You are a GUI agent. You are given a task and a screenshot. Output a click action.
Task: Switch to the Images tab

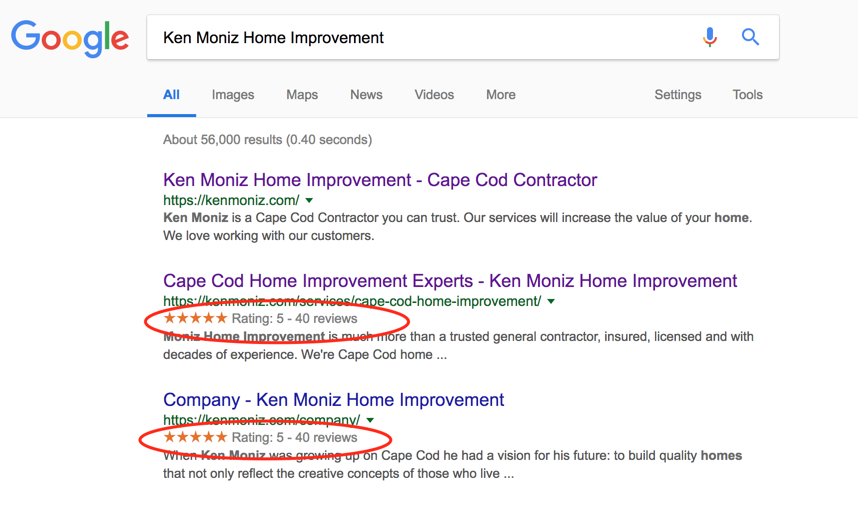(233, 95)
